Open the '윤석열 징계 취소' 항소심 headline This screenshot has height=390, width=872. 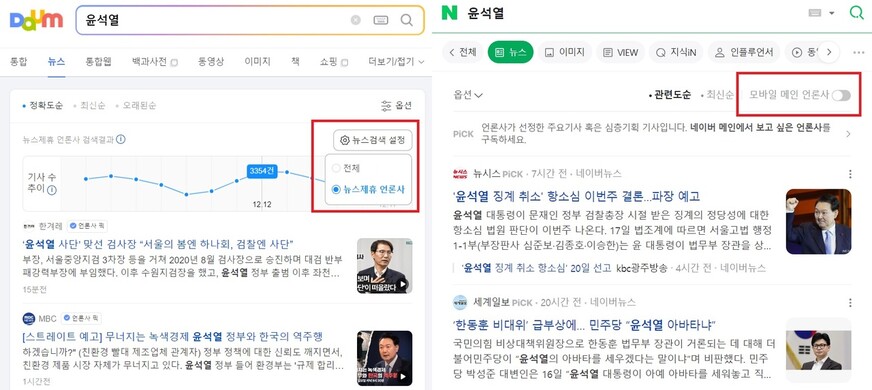(576, 196)
